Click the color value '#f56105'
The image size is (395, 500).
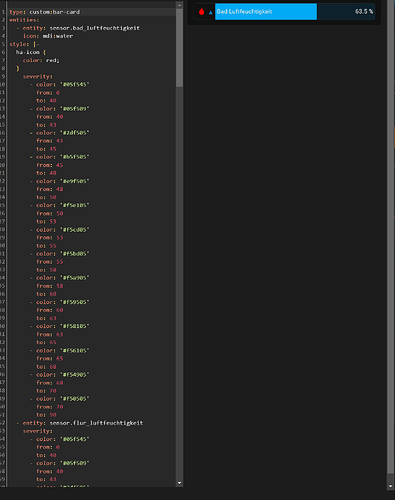[75, 350]
